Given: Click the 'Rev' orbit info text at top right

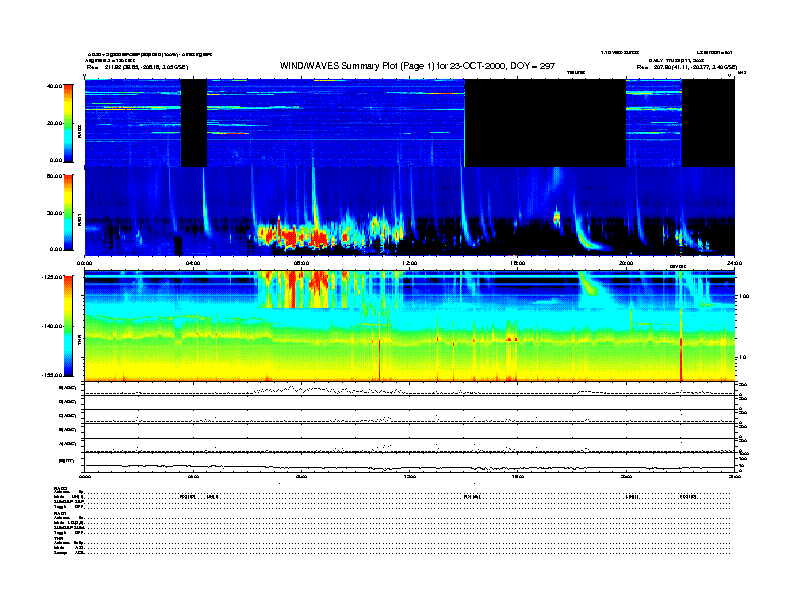Looking at the screenshot, I should click(686, 67).
